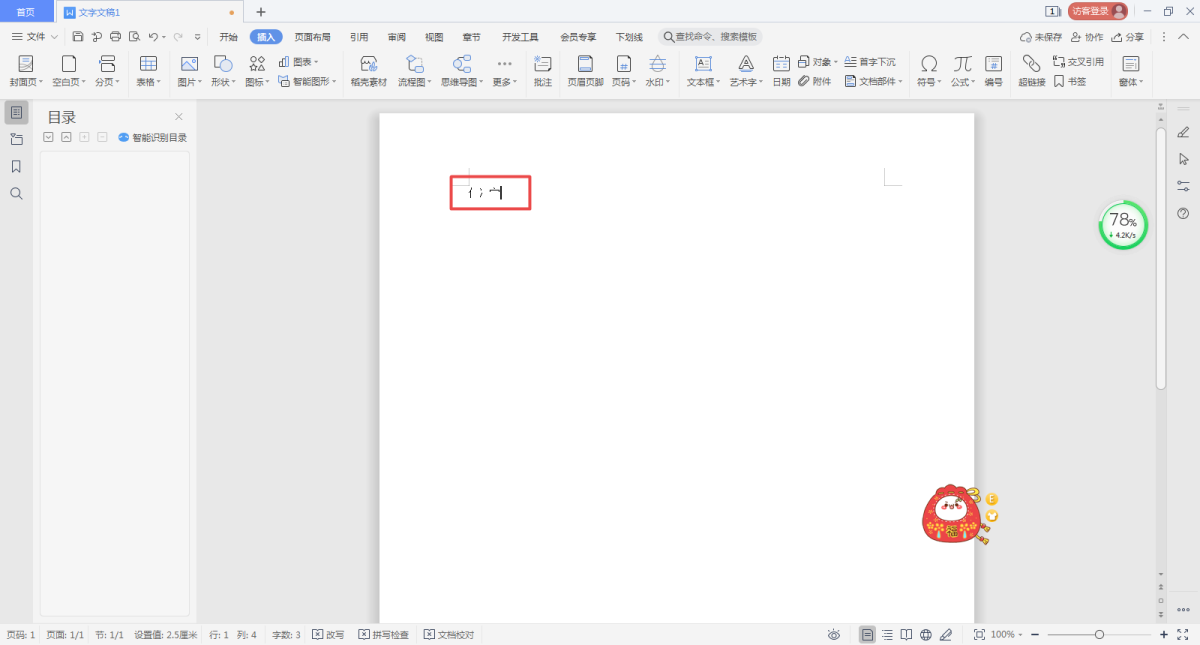Expand the 文件 file menu
This screenshot has height=645, width=1200.
[35, 37]
